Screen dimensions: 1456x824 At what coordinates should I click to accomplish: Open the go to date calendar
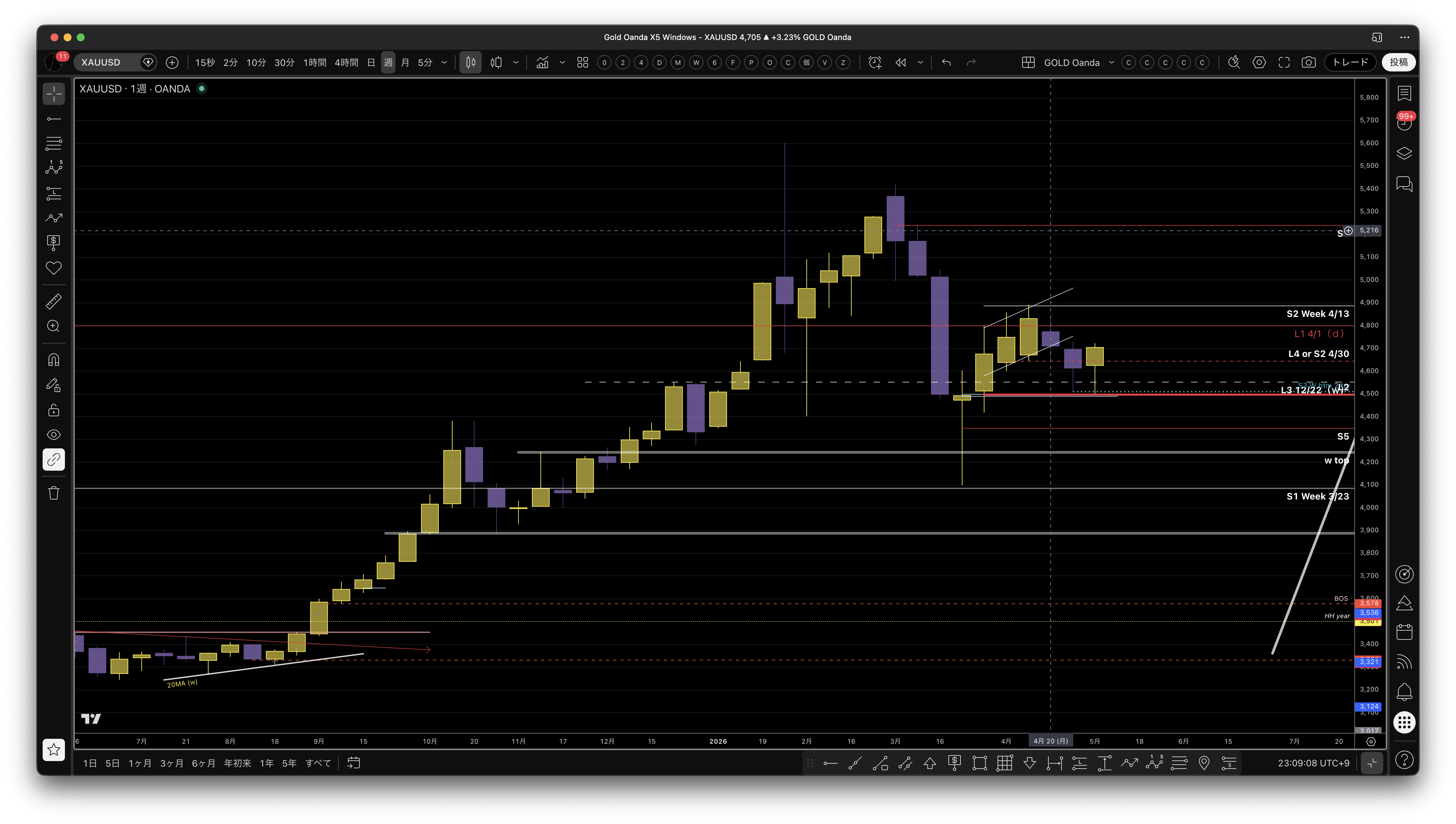pyautogui.click(x=354, y=763)
